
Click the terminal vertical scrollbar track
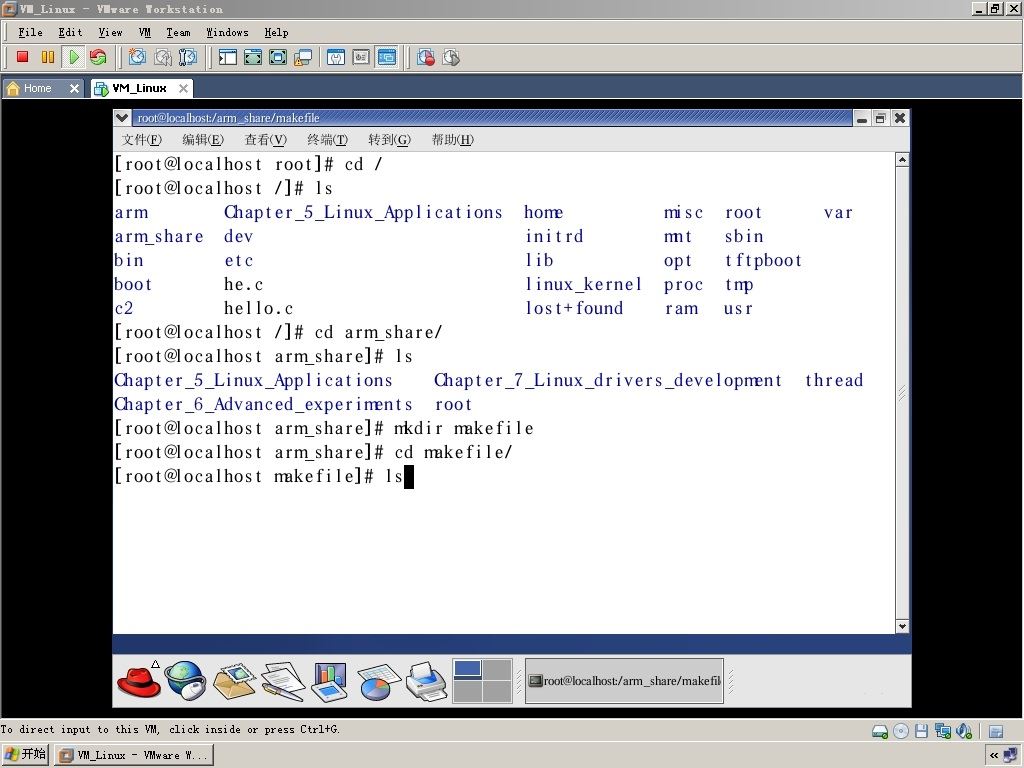902,393
